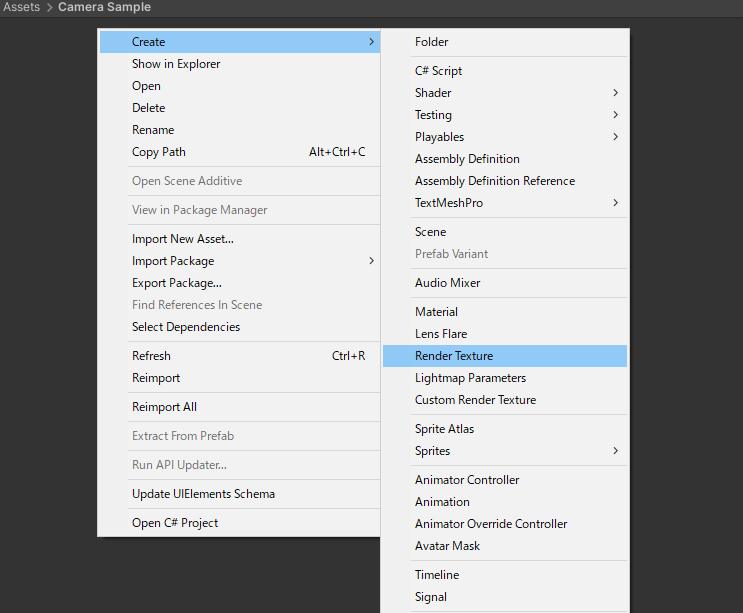Screen dimensions: 743x613
Task: Refresh the assets via Refresh entry
Action: pyautogui.click(x=240, y=356)
